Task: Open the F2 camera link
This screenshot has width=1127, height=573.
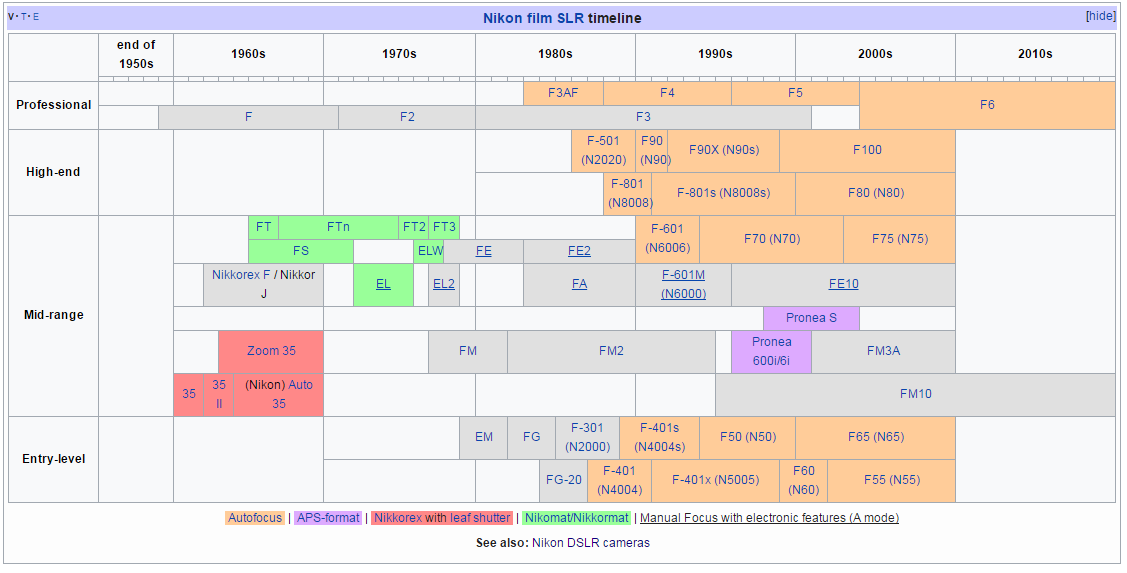Action: point(408,116)
